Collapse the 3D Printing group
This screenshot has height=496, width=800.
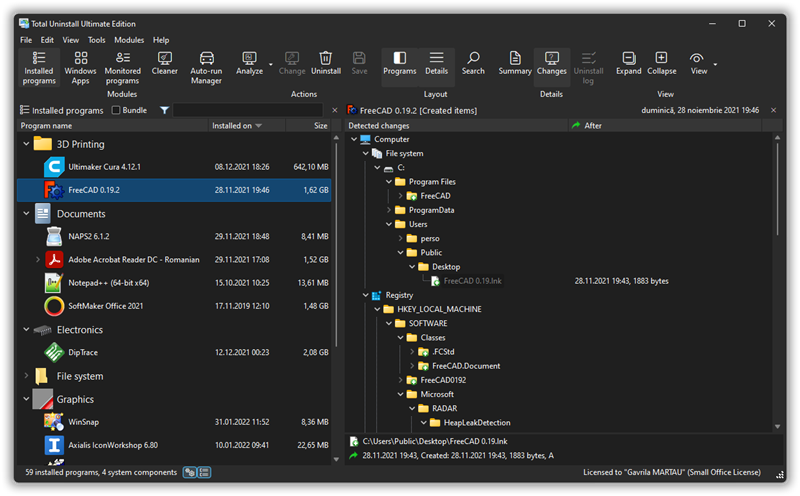26,144
